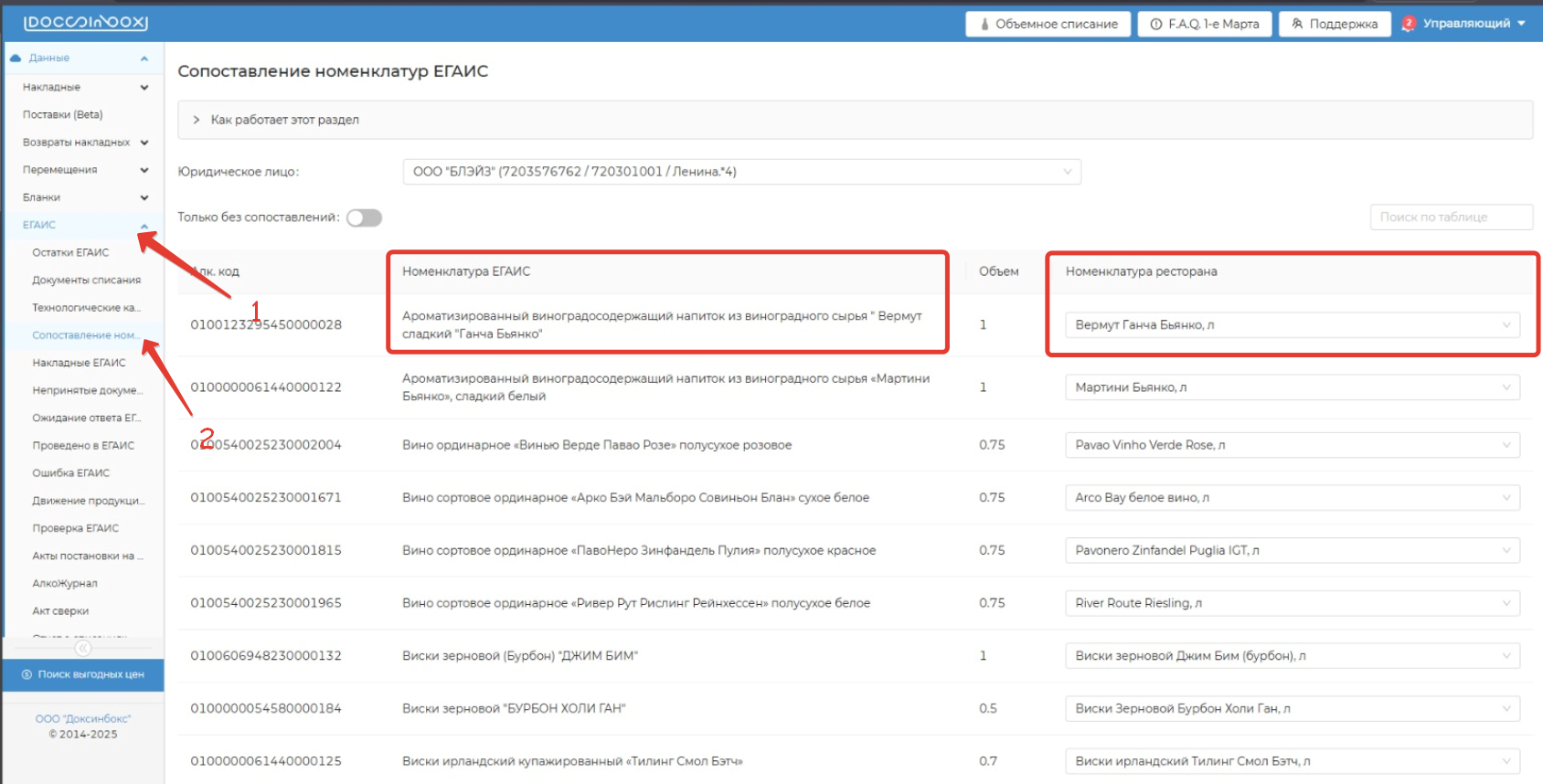The image size is (1543, 784).
Task: Click Виски зерновой "БУРБОН ХОЛИ ГАН" text
Action: (x=514, y=708)
